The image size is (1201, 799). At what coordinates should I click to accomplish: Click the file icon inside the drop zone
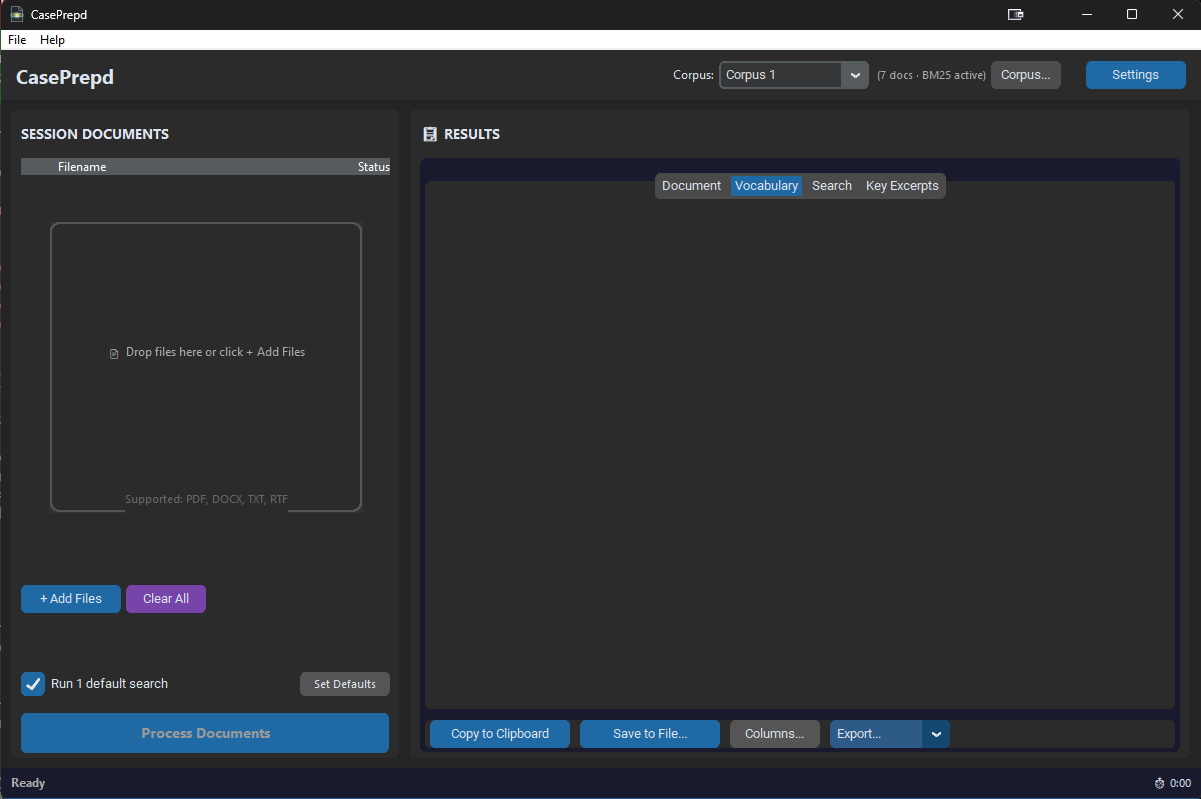pyautogui.click(x=114, y=352)
